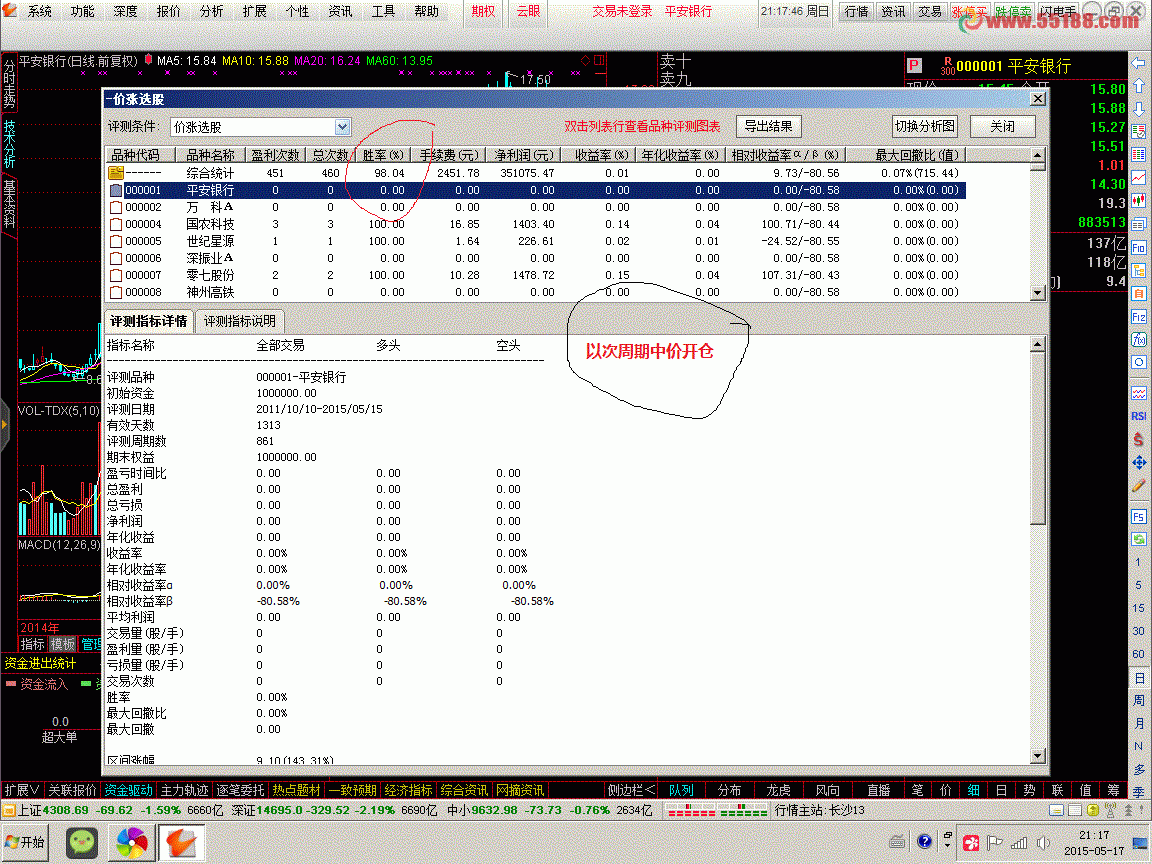This screenshot has width=1152, height=864.
Task: Open the green chat app in taskbar
Action: (x=82, y=843)
